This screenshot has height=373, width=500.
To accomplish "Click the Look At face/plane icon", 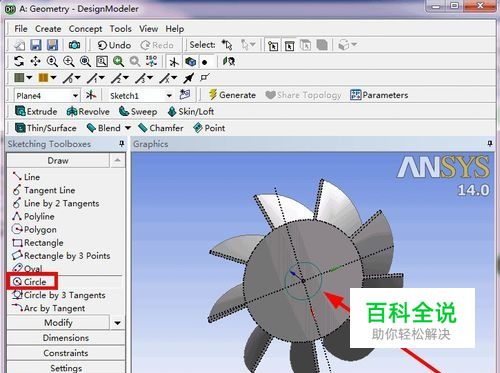I will click(229, 61).
